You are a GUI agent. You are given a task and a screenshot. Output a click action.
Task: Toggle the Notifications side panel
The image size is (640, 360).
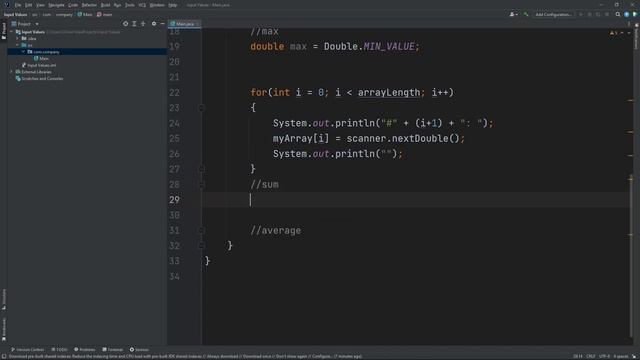click(x=636, y=37)
